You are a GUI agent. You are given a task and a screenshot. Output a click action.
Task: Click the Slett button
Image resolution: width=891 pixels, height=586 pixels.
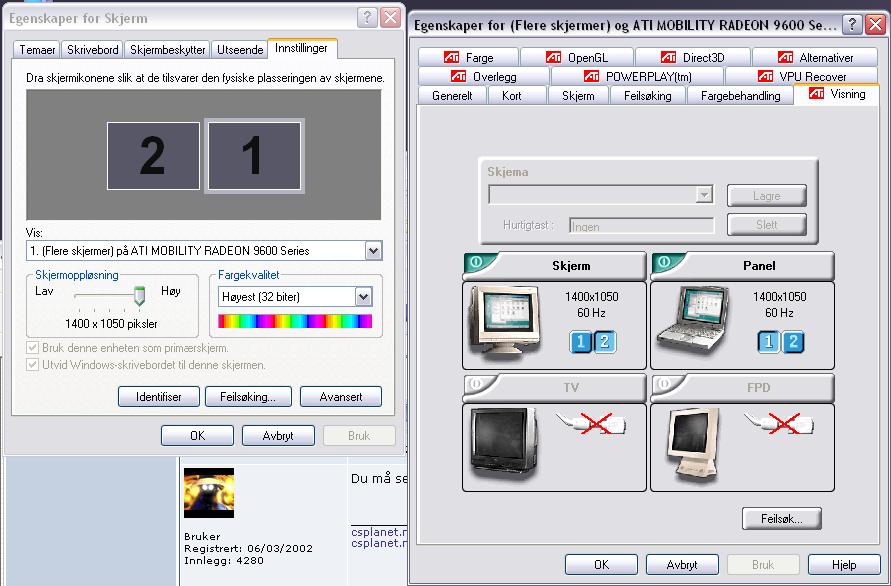click(x=767, y=225)
